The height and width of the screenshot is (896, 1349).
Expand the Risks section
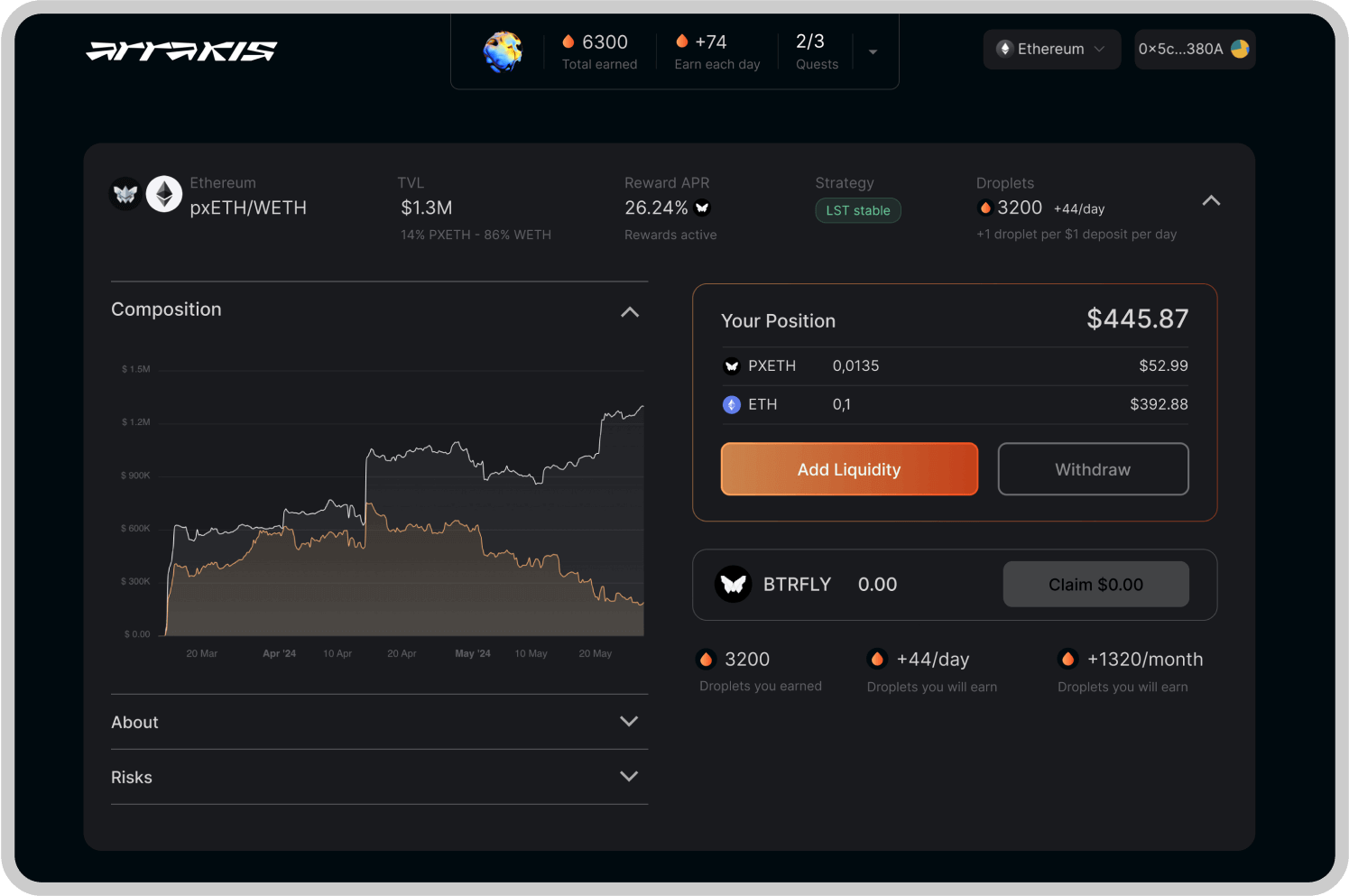(629, 776)
